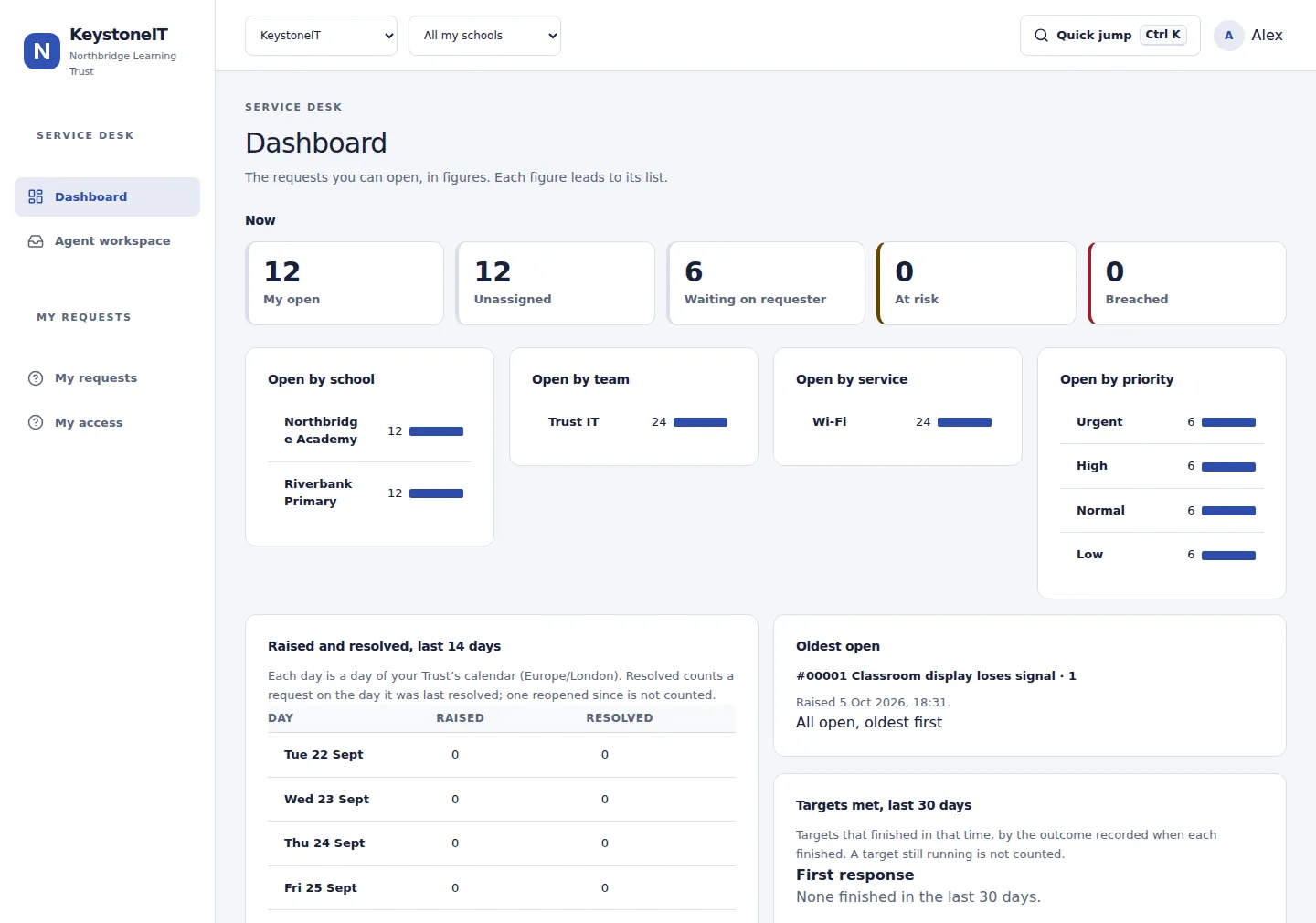Open the All my schools dropdown
This screenshot has height=923, width=1316.
484,36
